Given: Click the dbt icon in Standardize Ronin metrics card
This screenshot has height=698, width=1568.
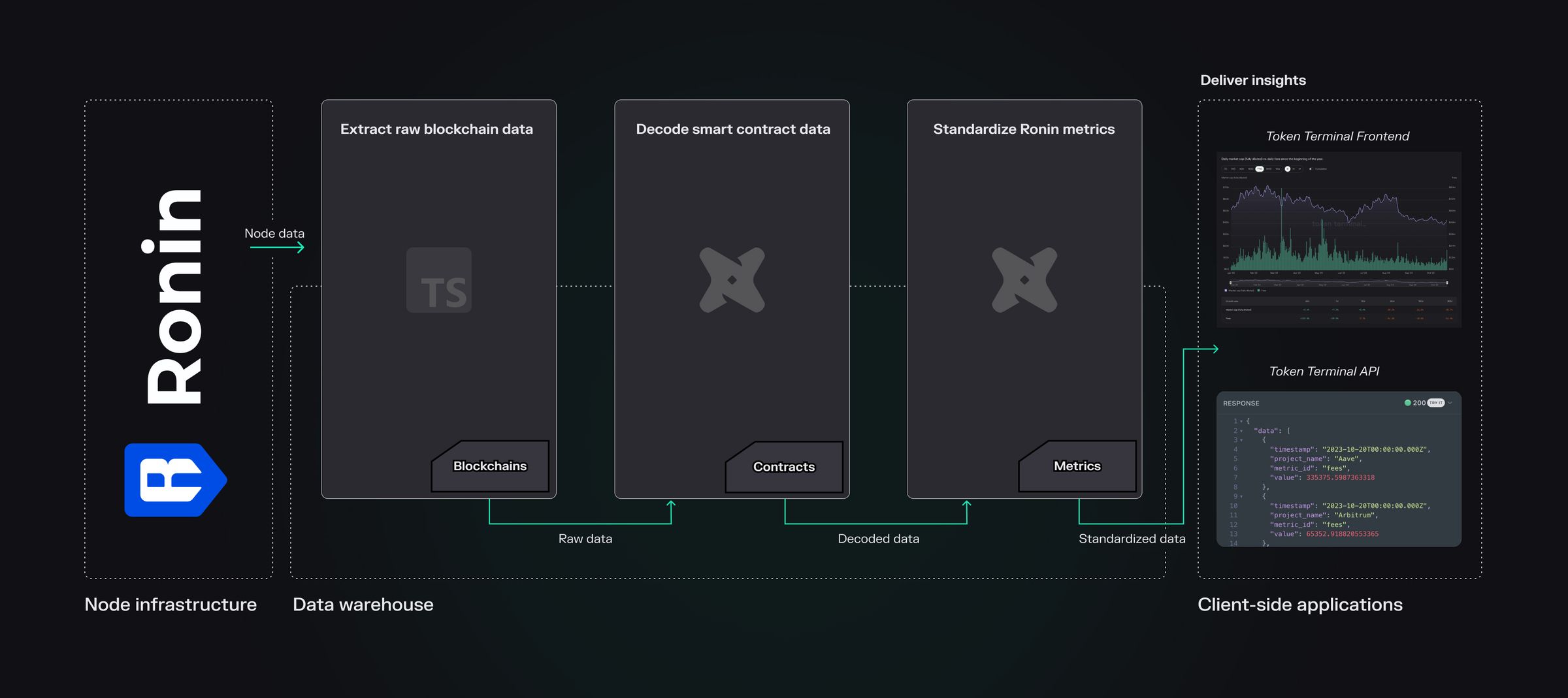Looking at the screenshot, I should pyautogui.click(x=1024, y=280).
